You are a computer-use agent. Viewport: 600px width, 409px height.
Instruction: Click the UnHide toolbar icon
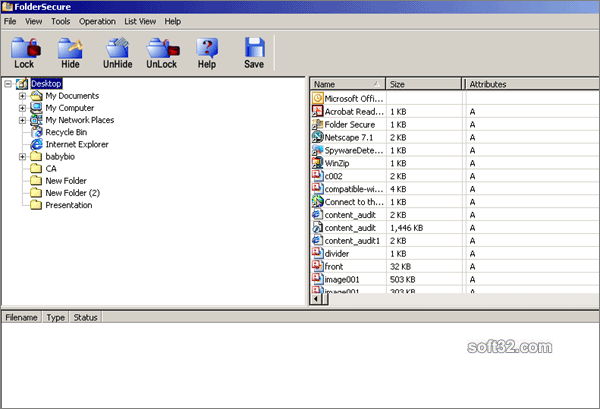tap(117, 48)
